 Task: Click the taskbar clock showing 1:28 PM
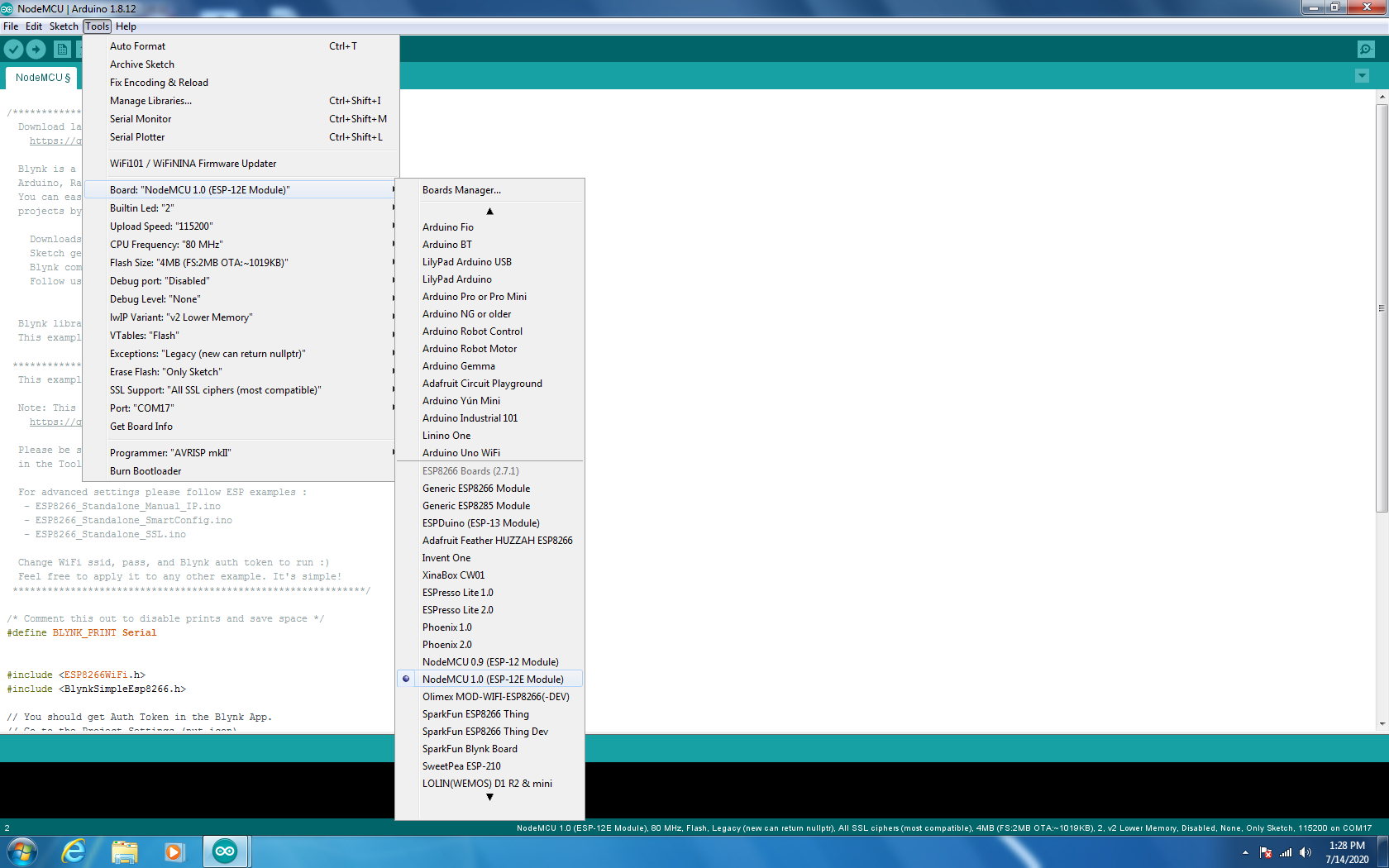click(x=1347, y=852)
